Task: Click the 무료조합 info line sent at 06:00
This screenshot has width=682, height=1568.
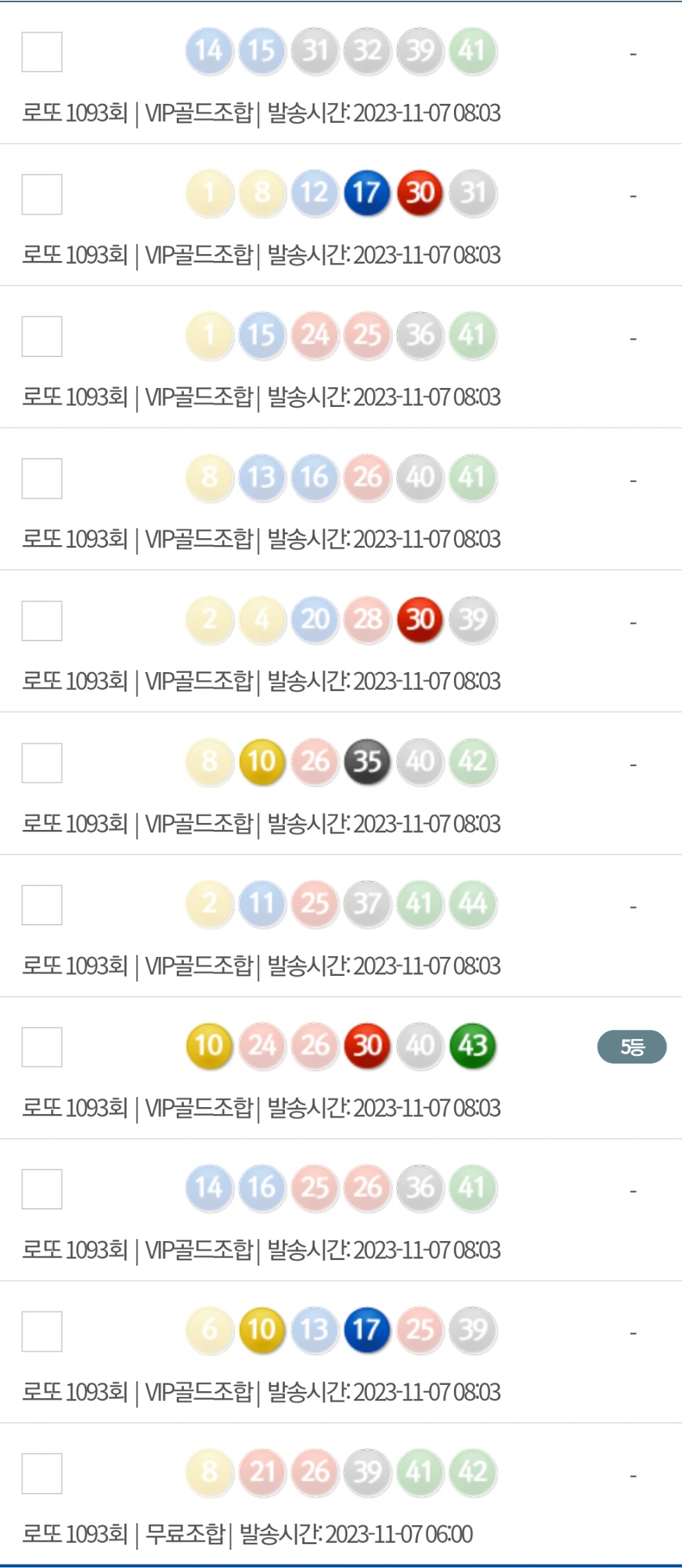Action: tap(247, 1534)
